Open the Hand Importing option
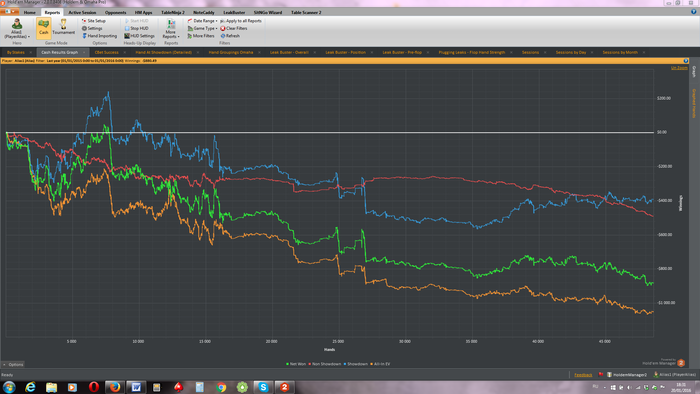This screenshot has width=700, height=394. (99, 36)
